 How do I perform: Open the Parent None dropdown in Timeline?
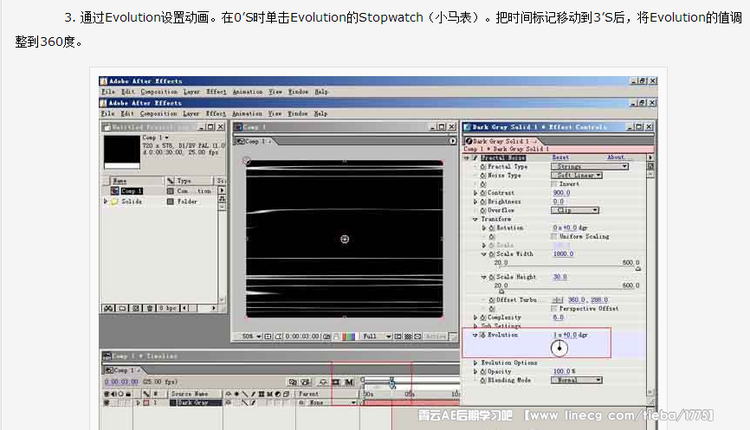click(332, 403)
